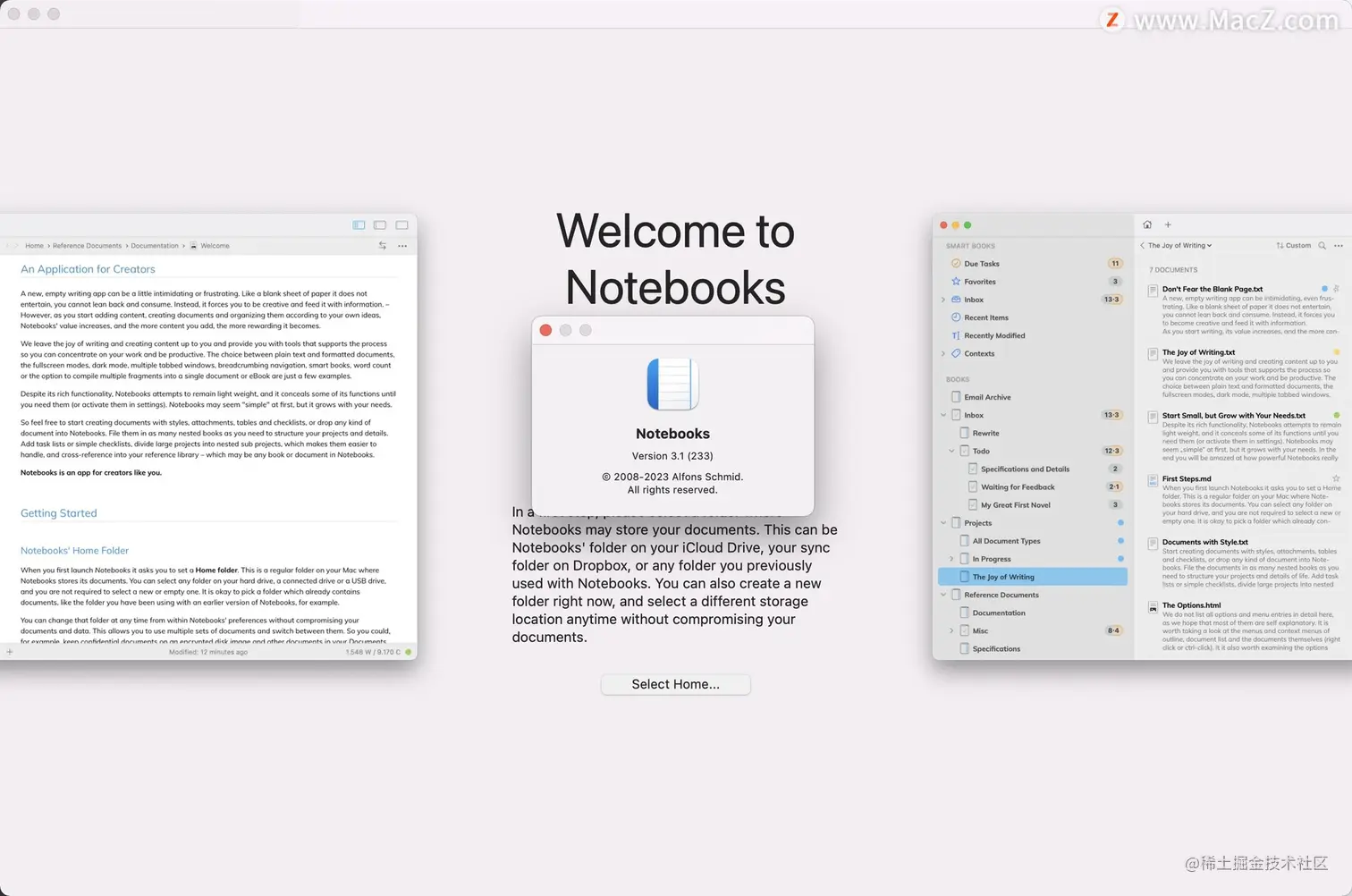
Task: Click the Due Tasks count badge 11
Action: click(x=1115, y=264)
